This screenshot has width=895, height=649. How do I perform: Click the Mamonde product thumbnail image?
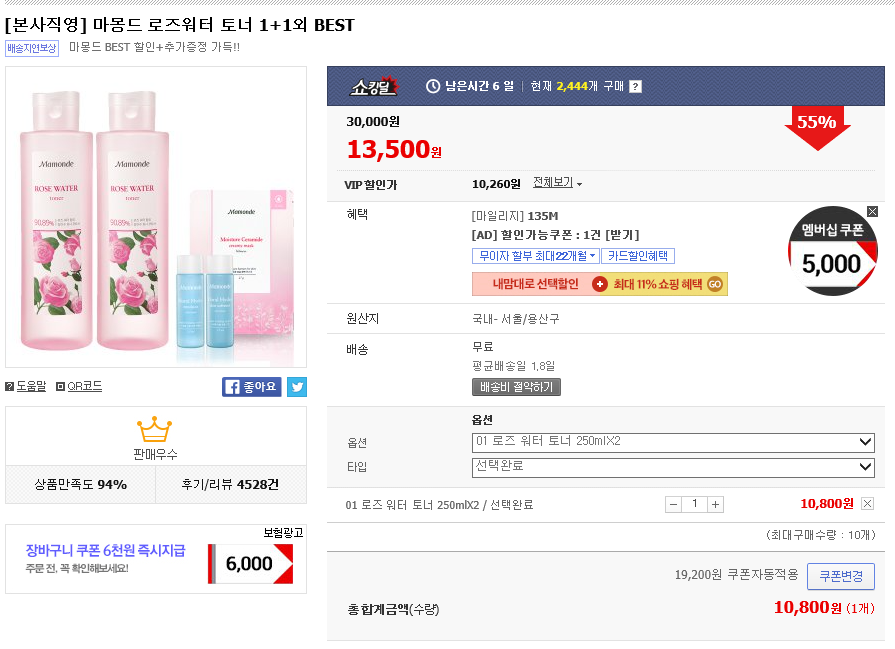[156, 217]
